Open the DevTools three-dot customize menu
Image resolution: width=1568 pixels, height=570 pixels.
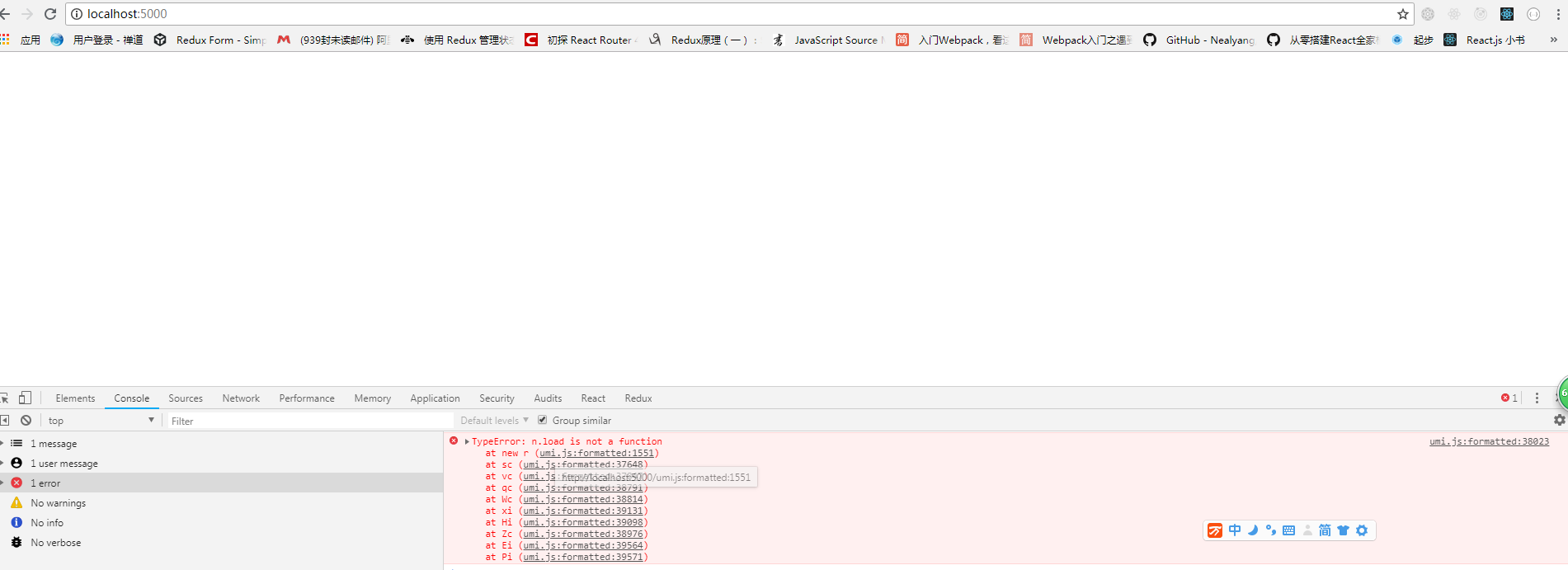click(1537, 398)
